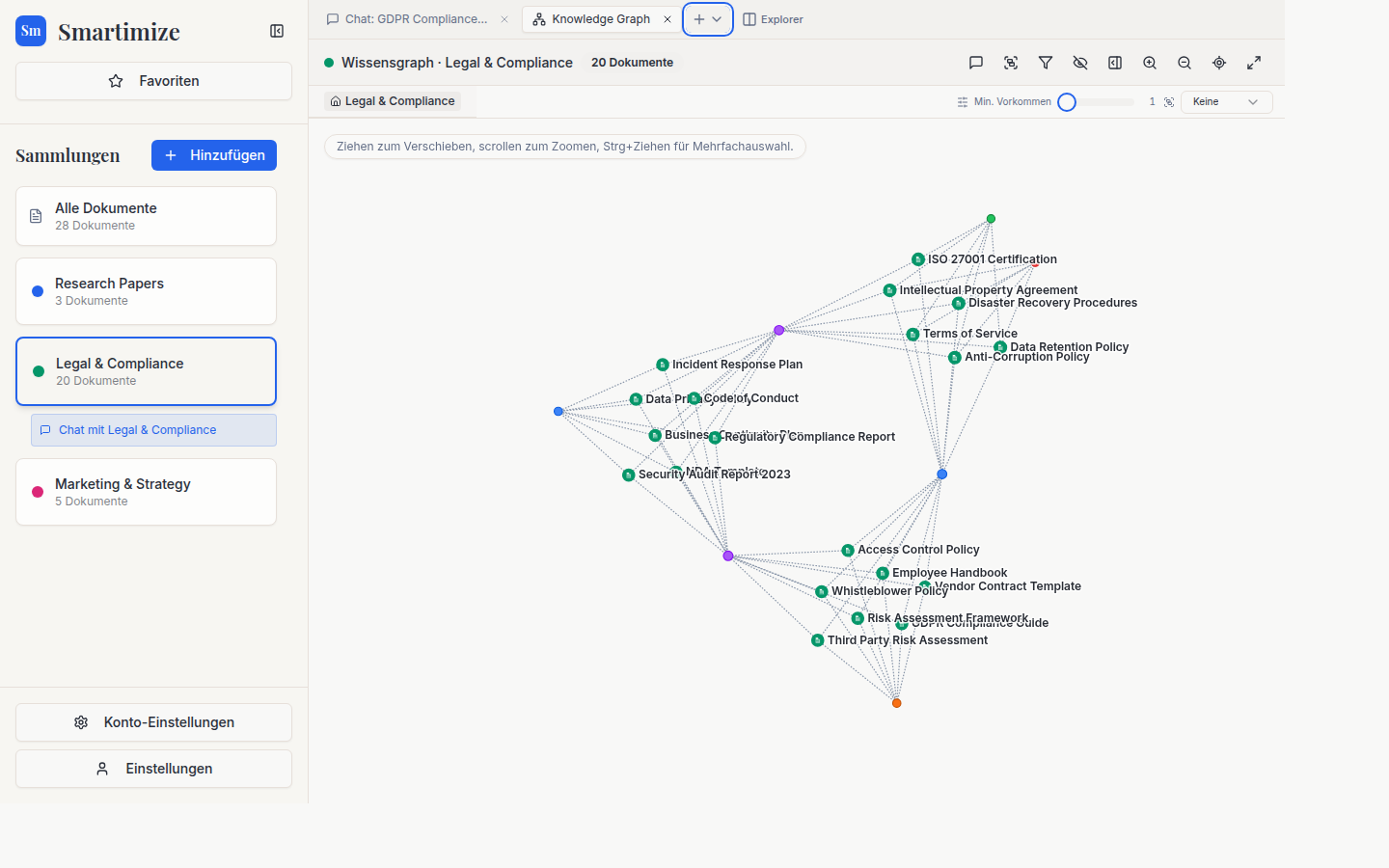Select the Security Audit Report 2023 node
1389x868 pixels.
(629, 475)
